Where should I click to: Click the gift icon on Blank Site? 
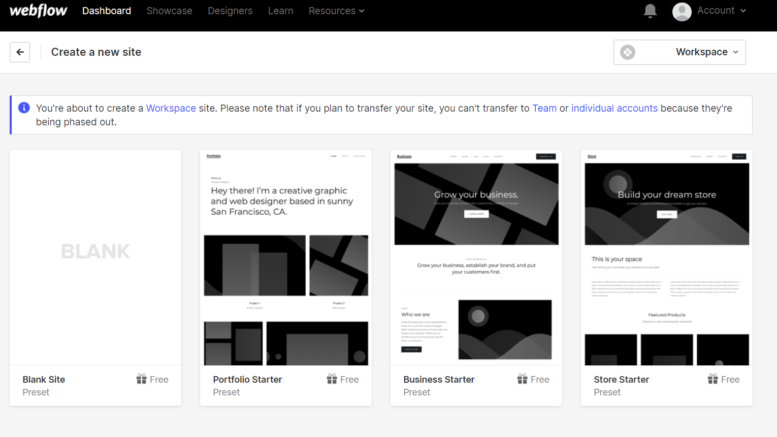(x=141, y=379)
